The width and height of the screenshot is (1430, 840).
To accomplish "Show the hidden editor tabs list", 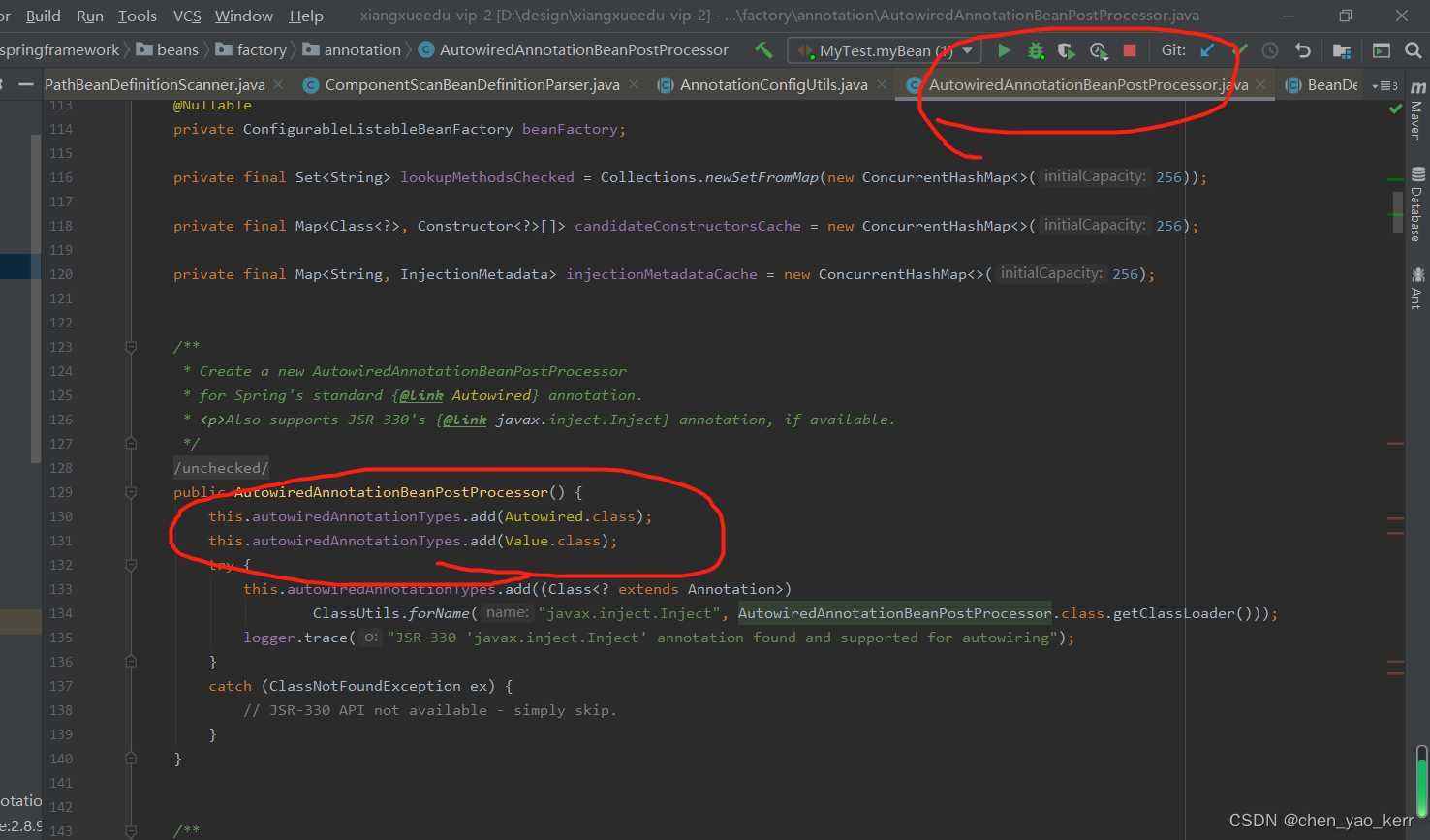I will tap(1384, 85).
